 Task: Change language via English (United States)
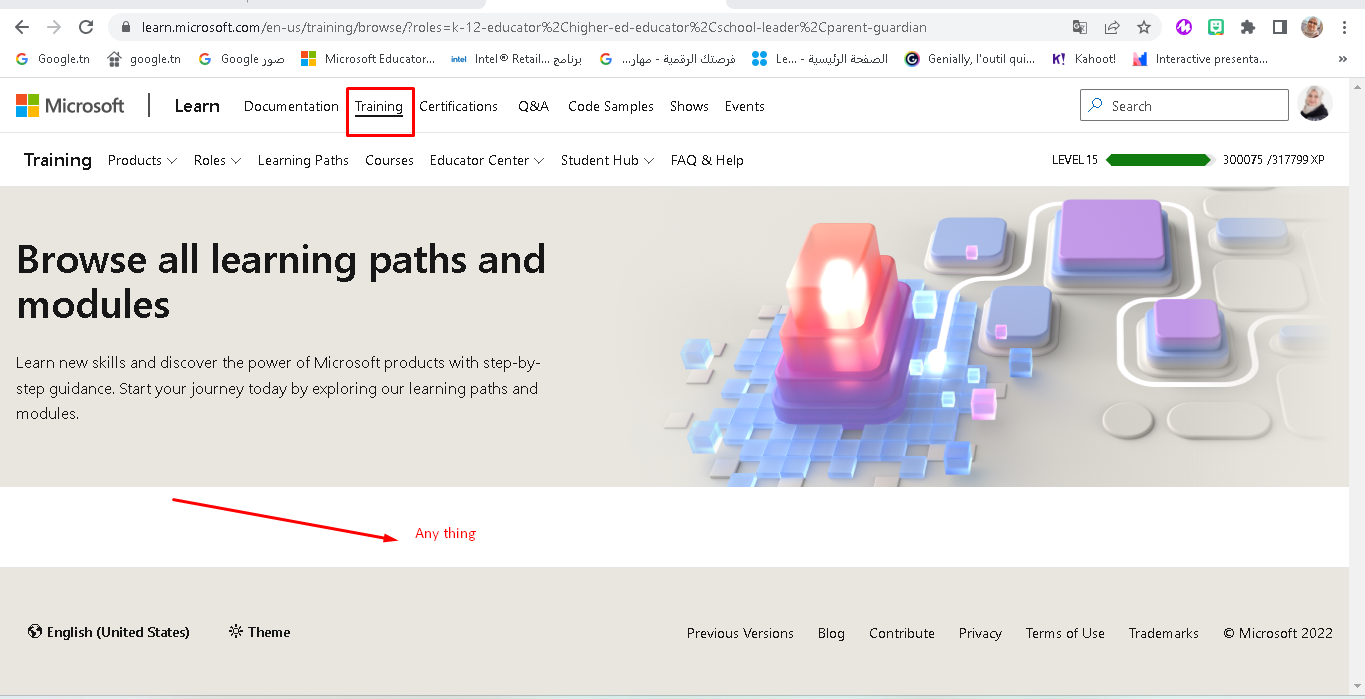(x=109, y=632)
